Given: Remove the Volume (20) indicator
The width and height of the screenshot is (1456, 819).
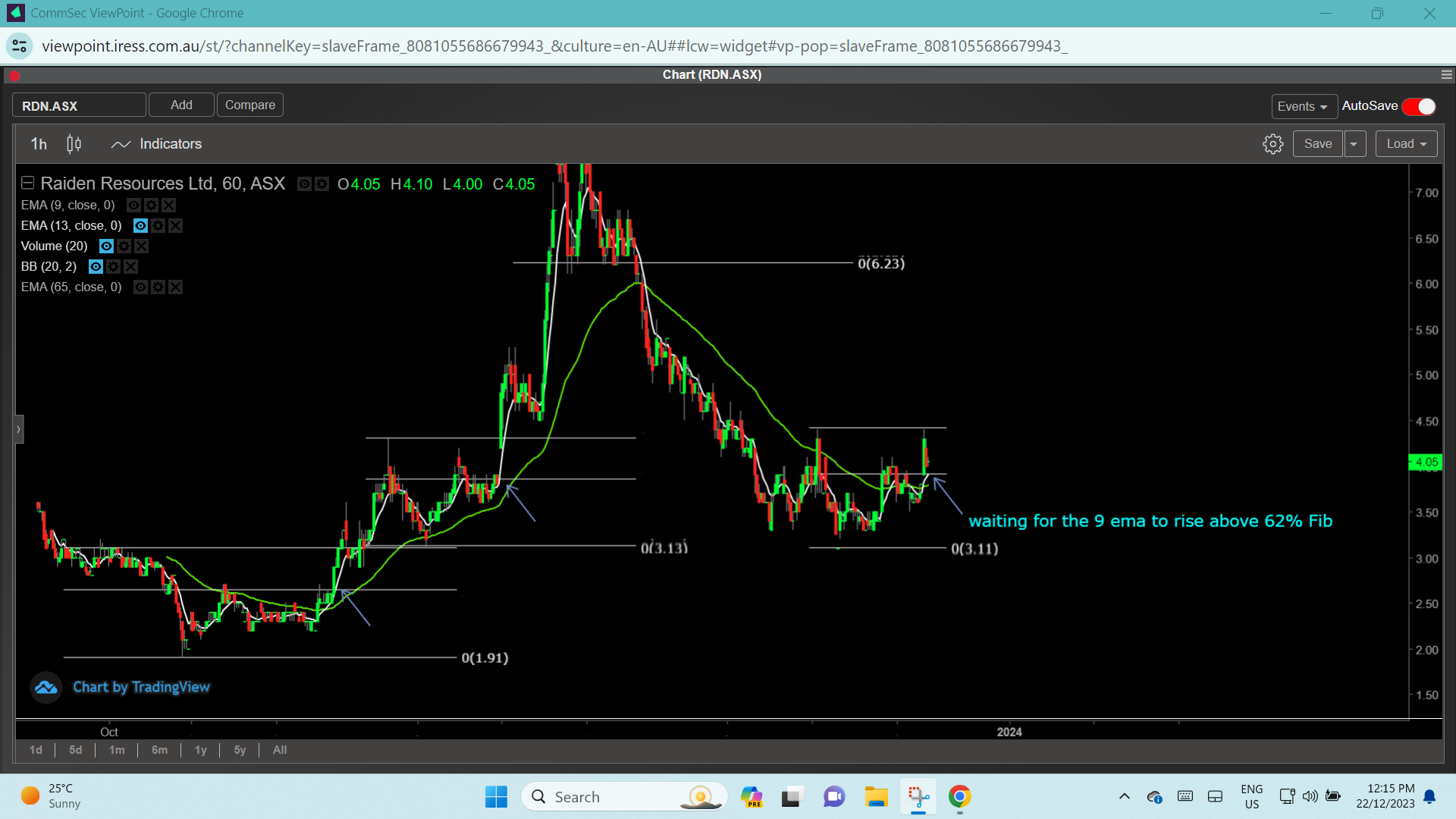Looking at the screenshot, I should (141, 246).
